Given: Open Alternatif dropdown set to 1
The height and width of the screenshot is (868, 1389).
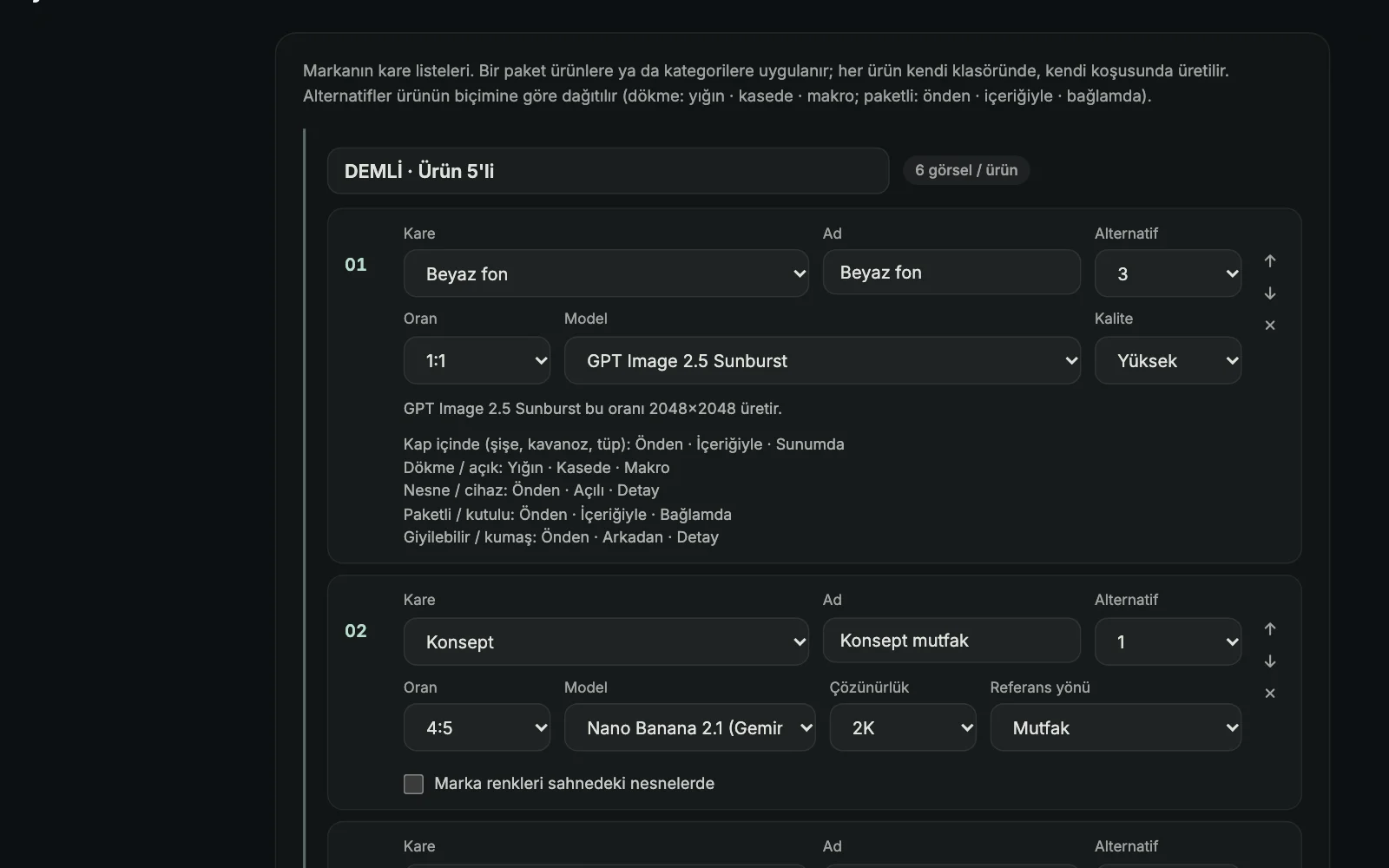Looking at the screenshot, I should 1168,641.
